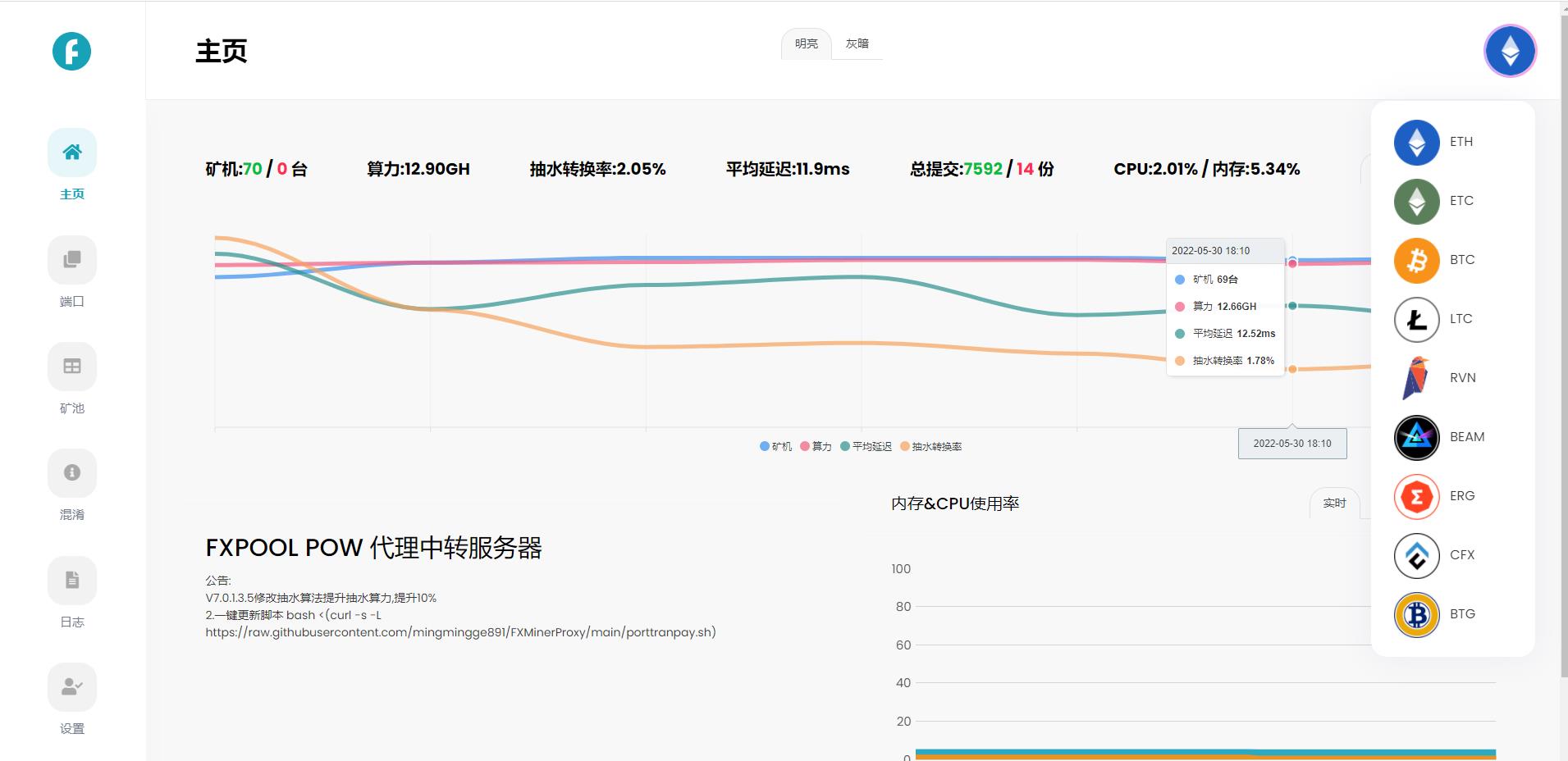
Task: Toggle 抽水转换率 series in chart legend
Action: 931,446
